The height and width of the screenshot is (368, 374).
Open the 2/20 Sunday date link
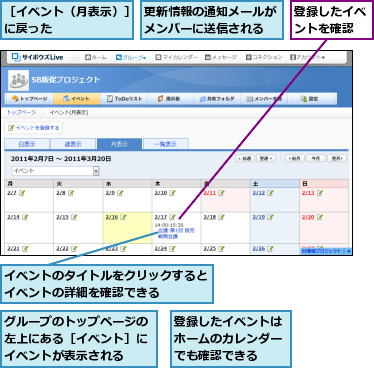coord(308,217)
